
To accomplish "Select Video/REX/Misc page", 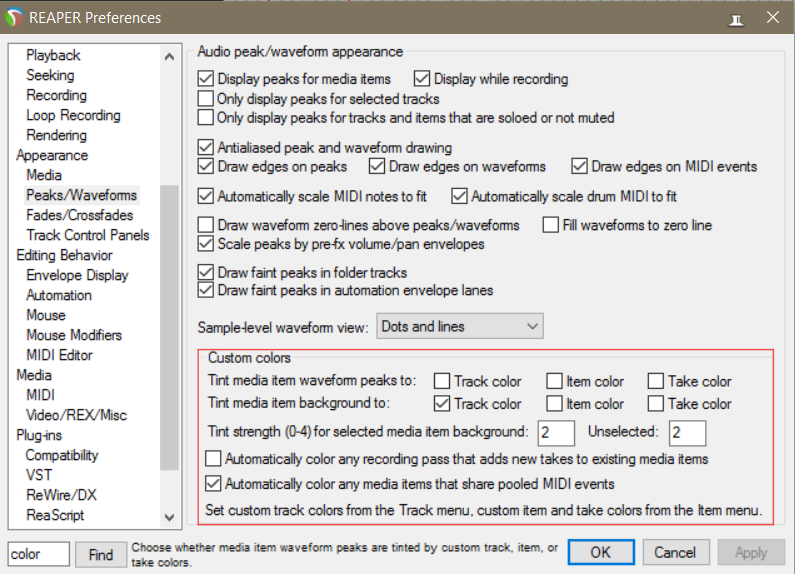I will point(76,415).
